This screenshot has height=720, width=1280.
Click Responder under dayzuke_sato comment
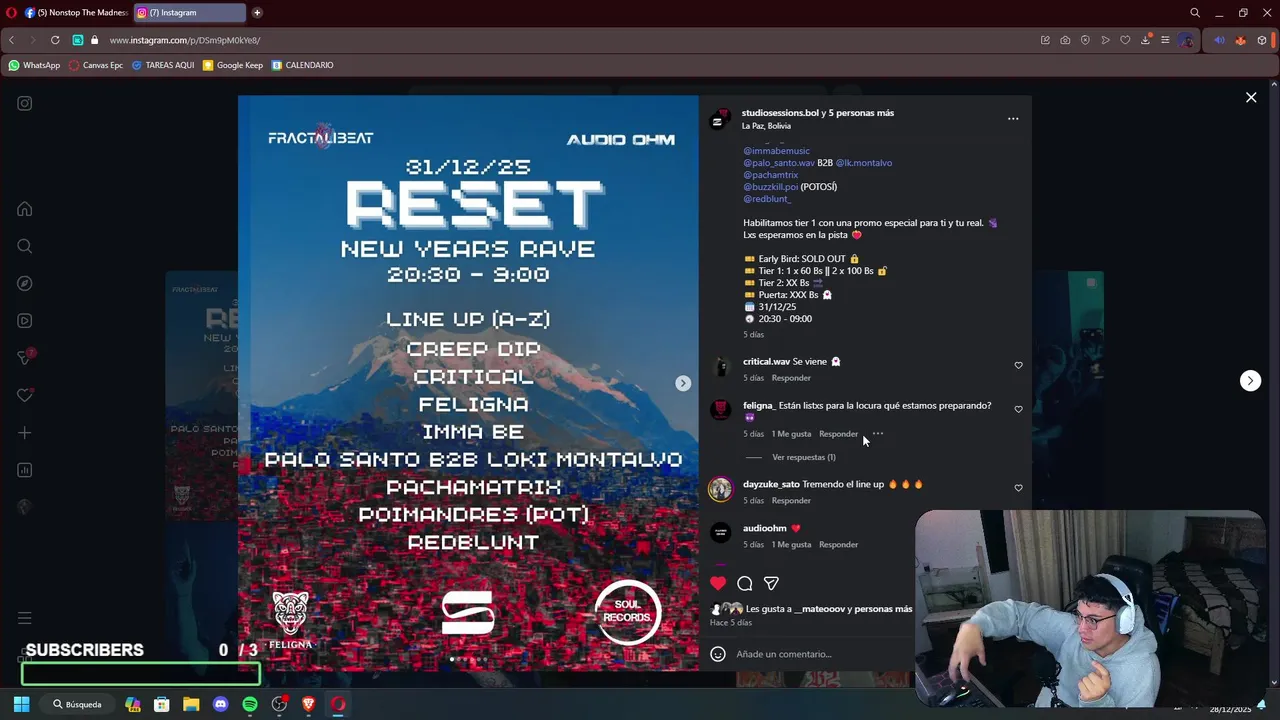791,500
